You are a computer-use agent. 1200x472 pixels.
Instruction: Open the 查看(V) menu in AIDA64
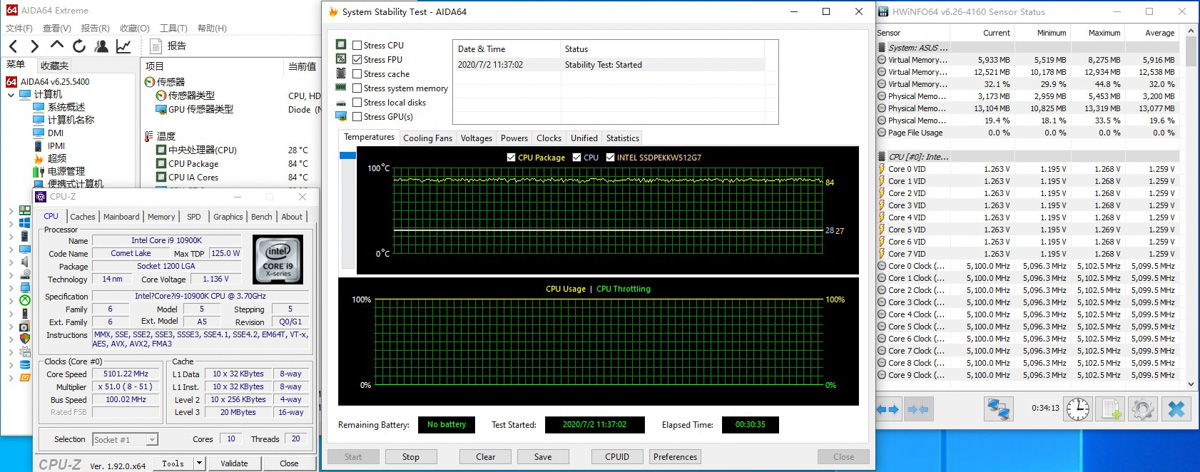click(x=58, y=28)
